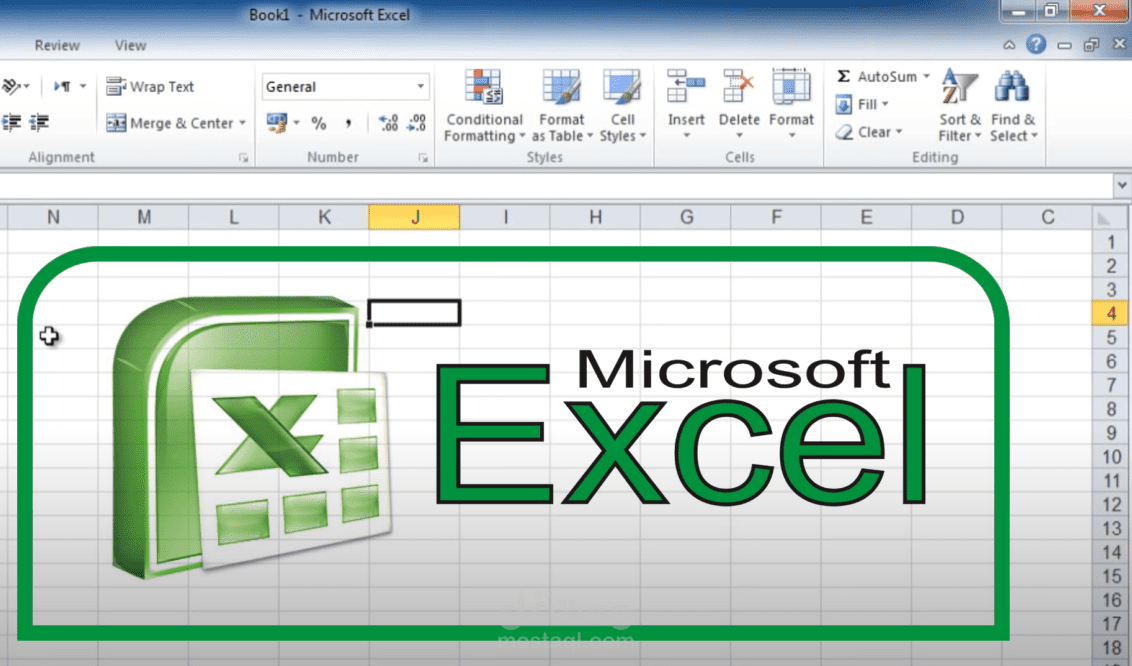Expand the Accounting Number Format dropdown arrow
The width and height of the screenshot is (1132, 666).
297,123
